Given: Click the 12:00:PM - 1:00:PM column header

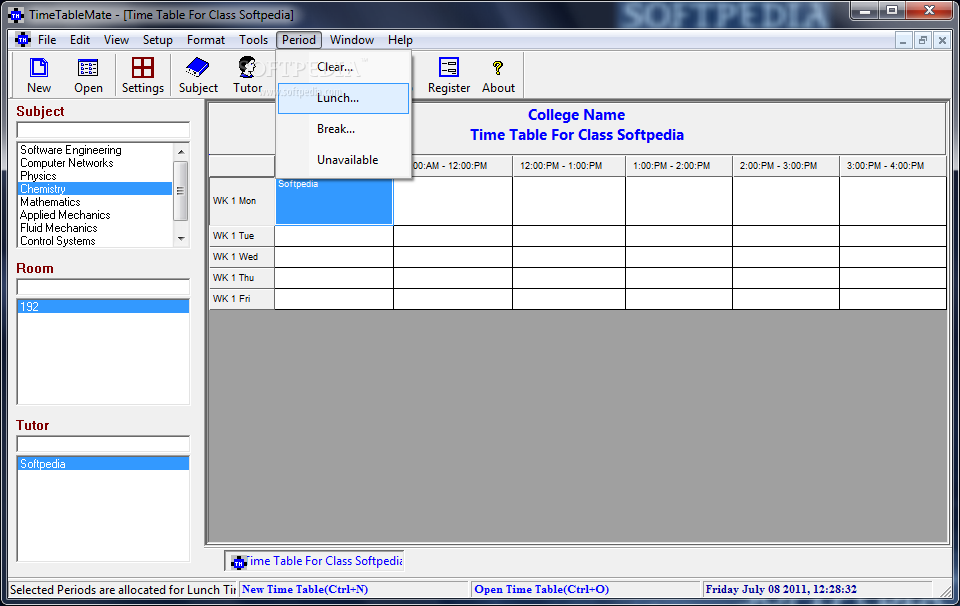Looking at the screenshot, I should tap(569, 166).
